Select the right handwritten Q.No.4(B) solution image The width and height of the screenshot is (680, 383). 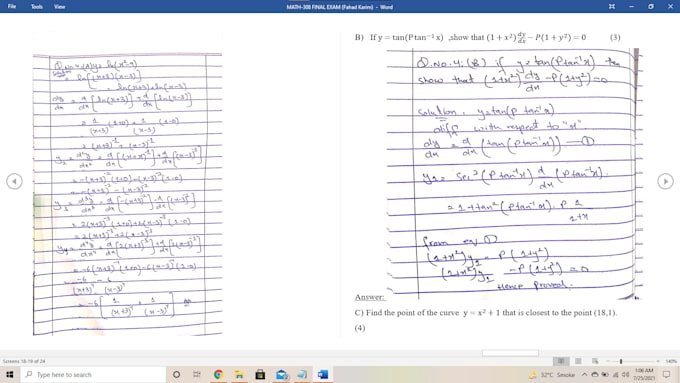(514, 173)
